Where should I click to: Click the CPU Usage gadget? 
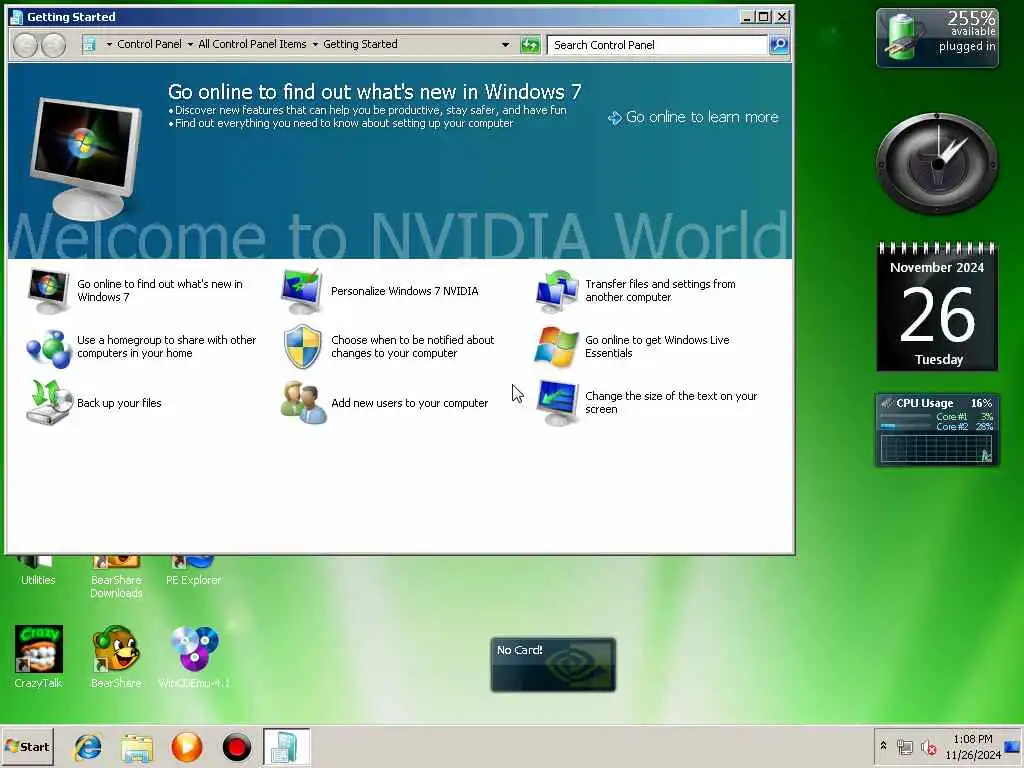(937, 430)
